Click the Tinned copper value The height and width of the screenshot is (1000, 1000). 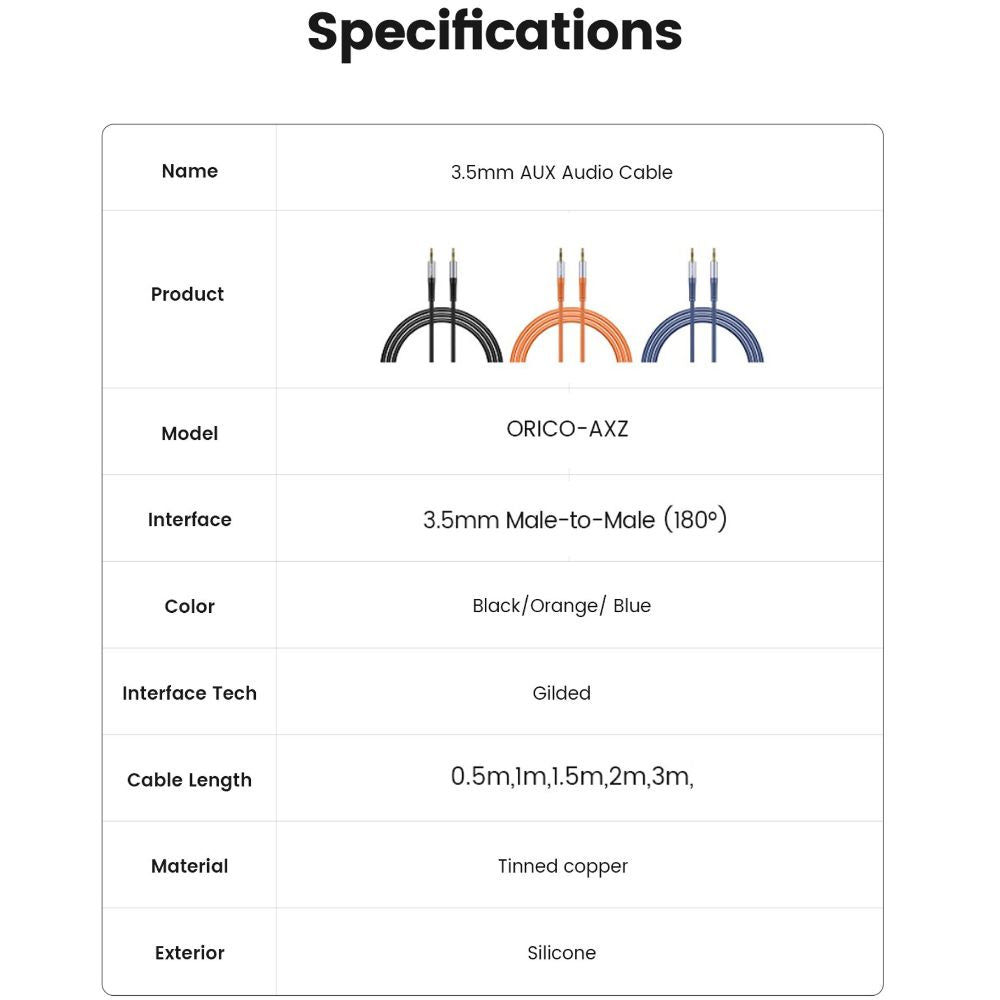(562, 866)
